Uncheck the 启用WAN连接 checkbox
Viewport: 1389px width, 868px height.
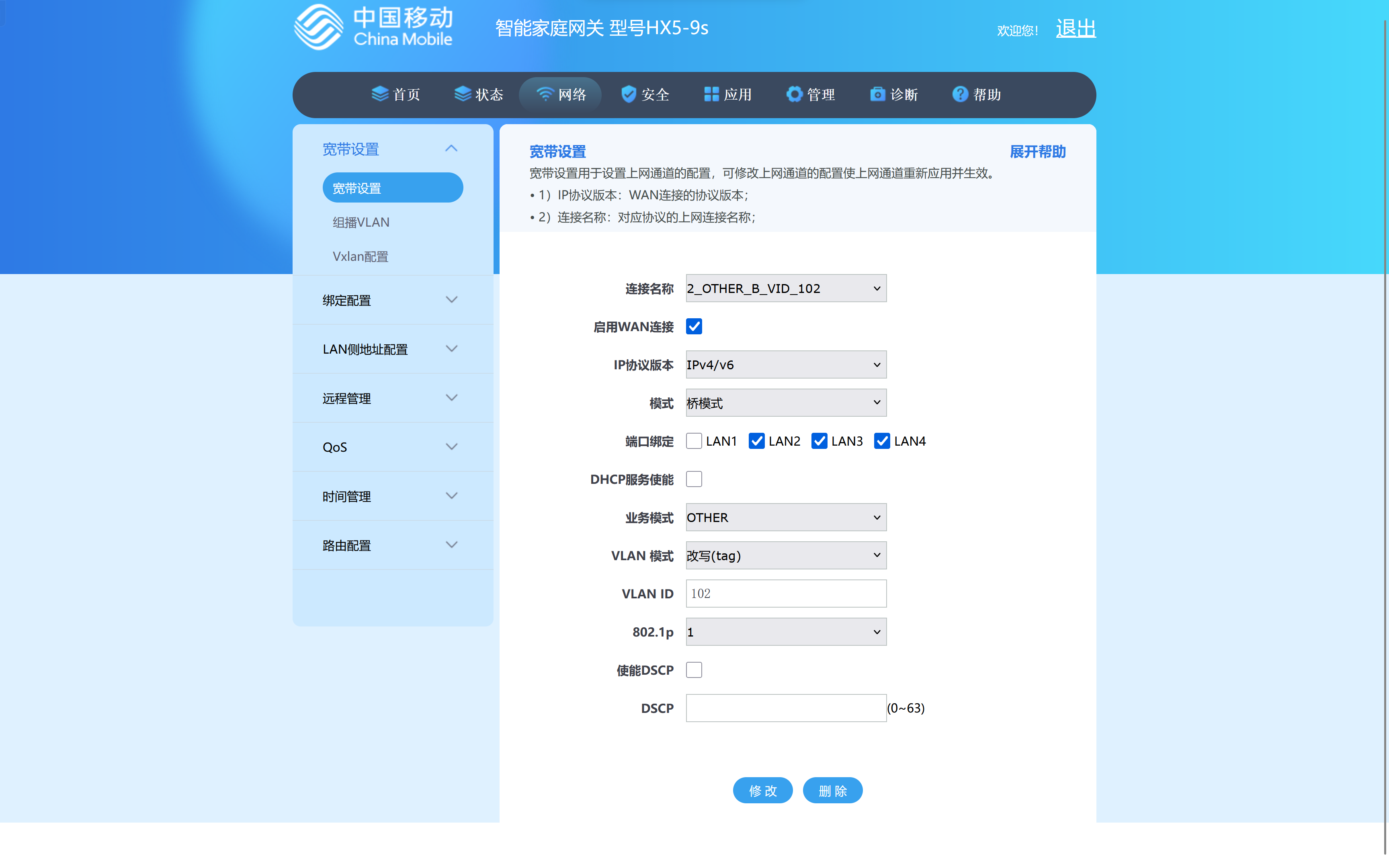[x=694, y=327]
